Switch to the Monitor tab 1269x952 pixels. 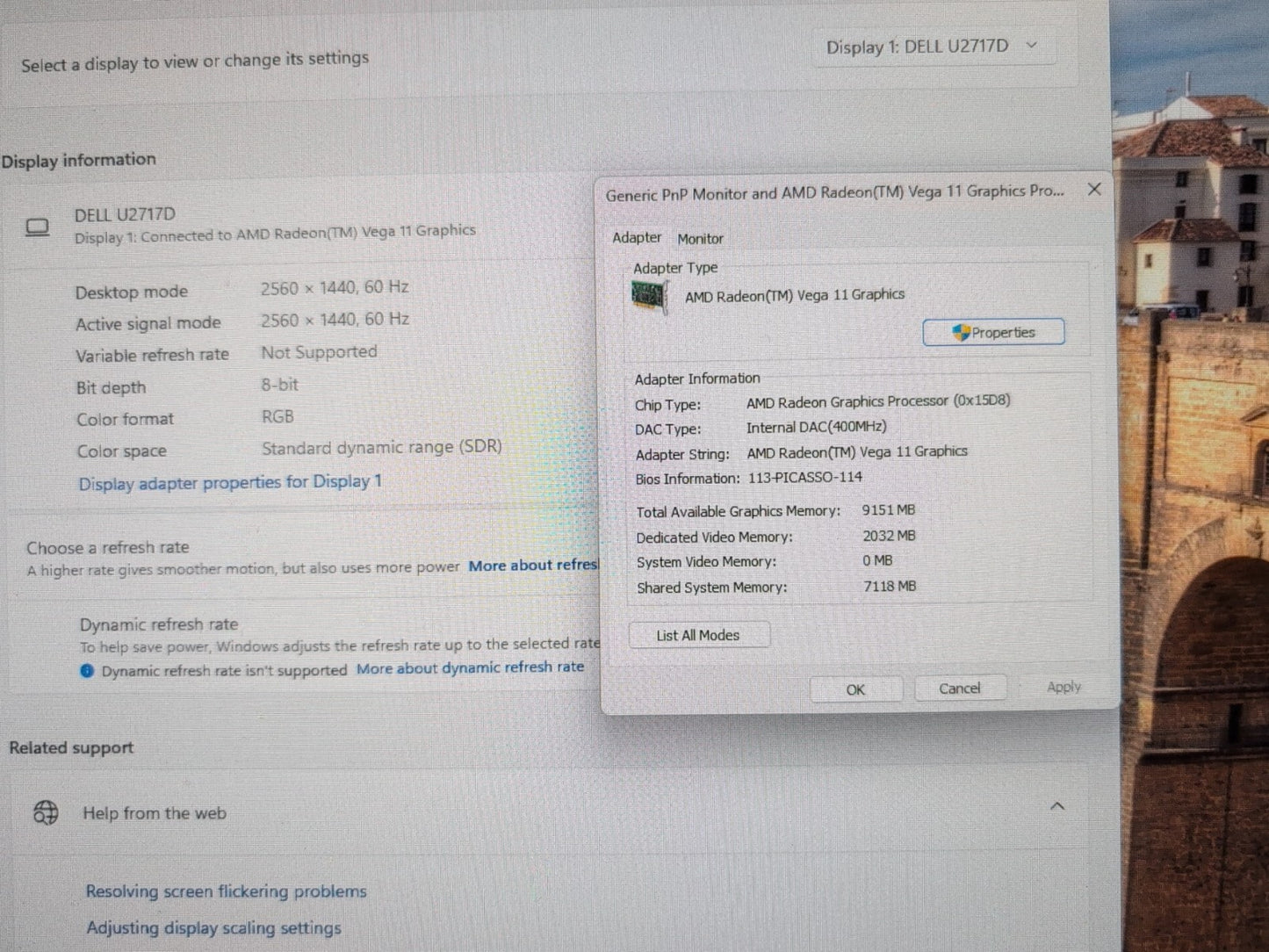click(700, 239)
